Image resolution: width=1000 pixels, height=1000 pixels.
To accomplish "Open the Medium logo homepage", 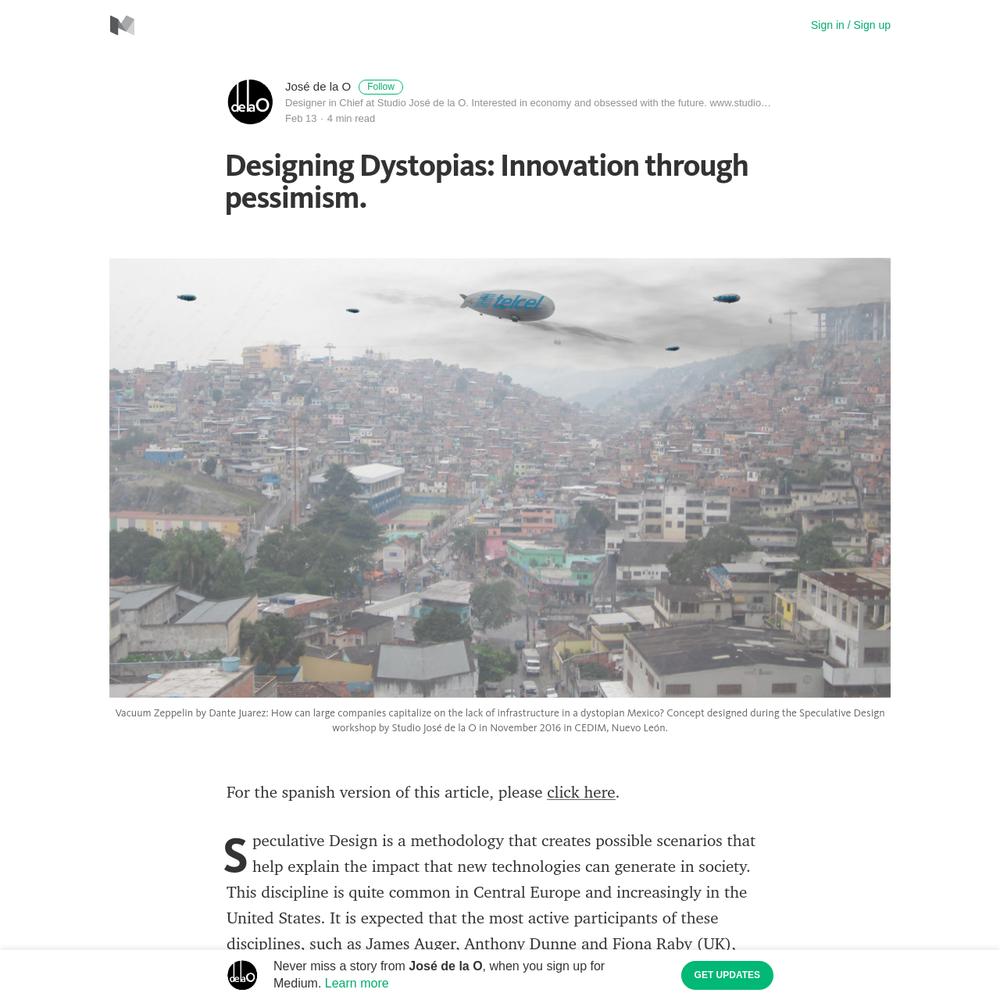I will coord(122,26).
